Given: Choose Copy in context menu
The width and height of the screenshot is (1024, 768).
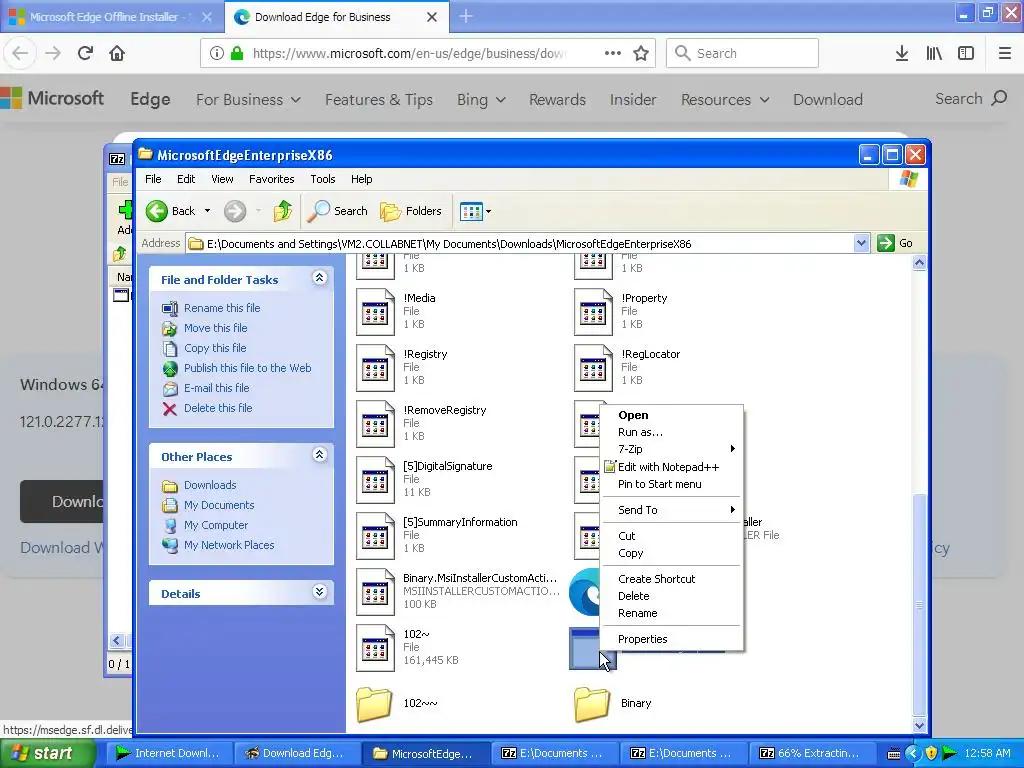Looking at the screenshot, I should click(x=671, y=553).
